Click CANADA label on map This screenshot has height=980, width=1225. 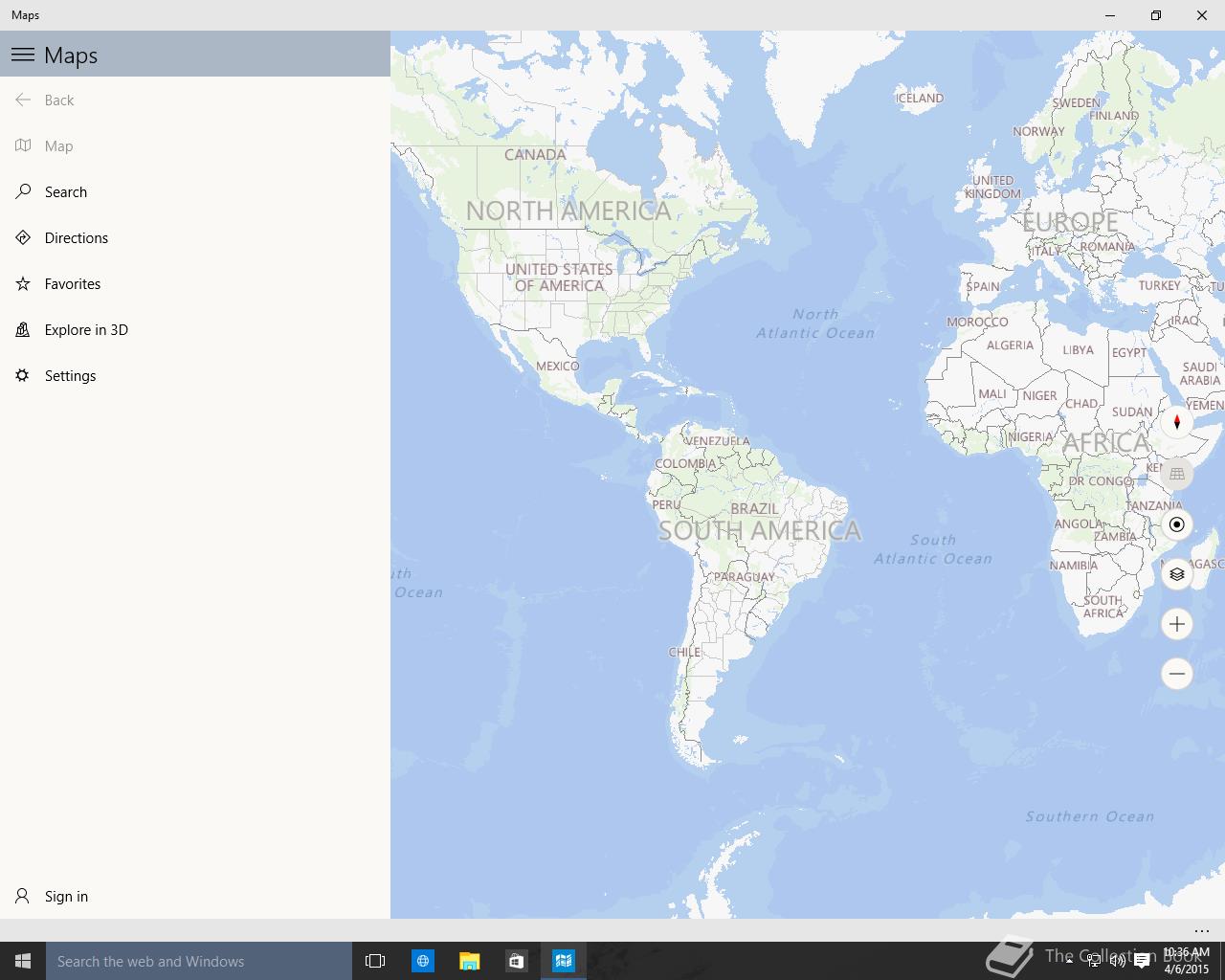tap(535, 154)
